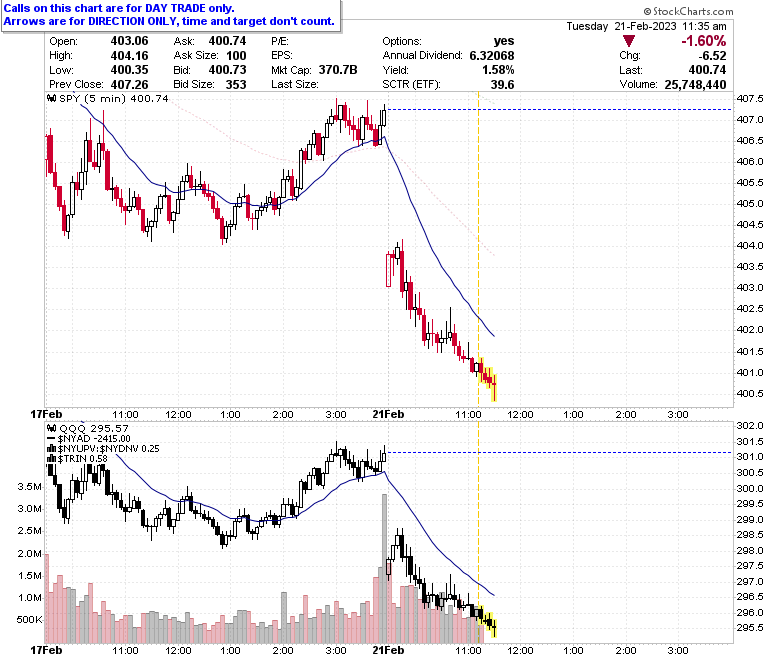780x659 pixels.
Task: Click the timestamp Tuesday 21-Feb-2023 11:35 am
Action: (646, 26)
